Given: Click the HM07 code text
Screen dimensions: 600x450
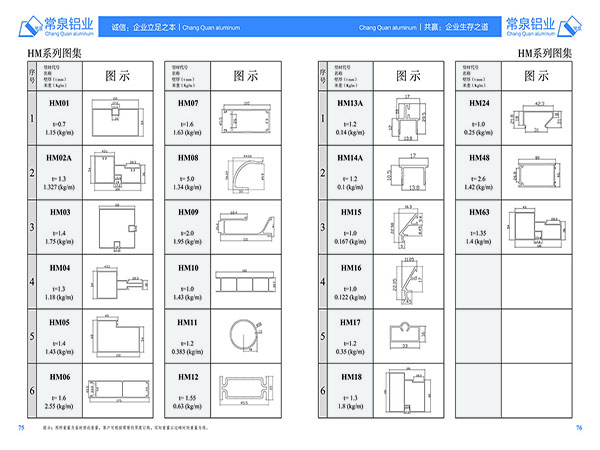Looking at the screenshot, I should point(188,103).
